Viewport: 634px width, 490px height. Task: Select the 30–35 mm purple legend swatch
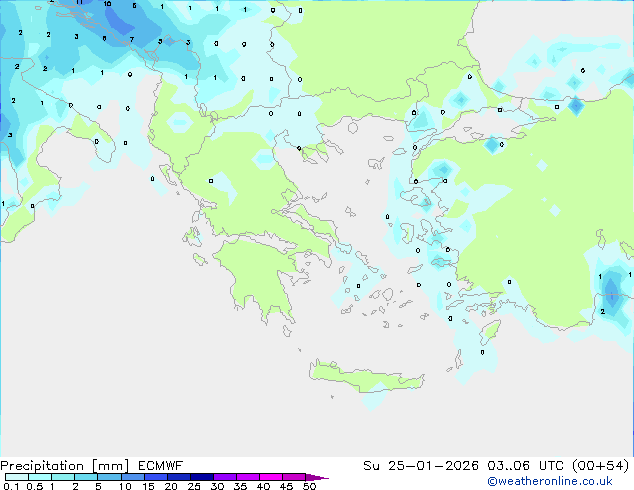[x=225, y=477]
